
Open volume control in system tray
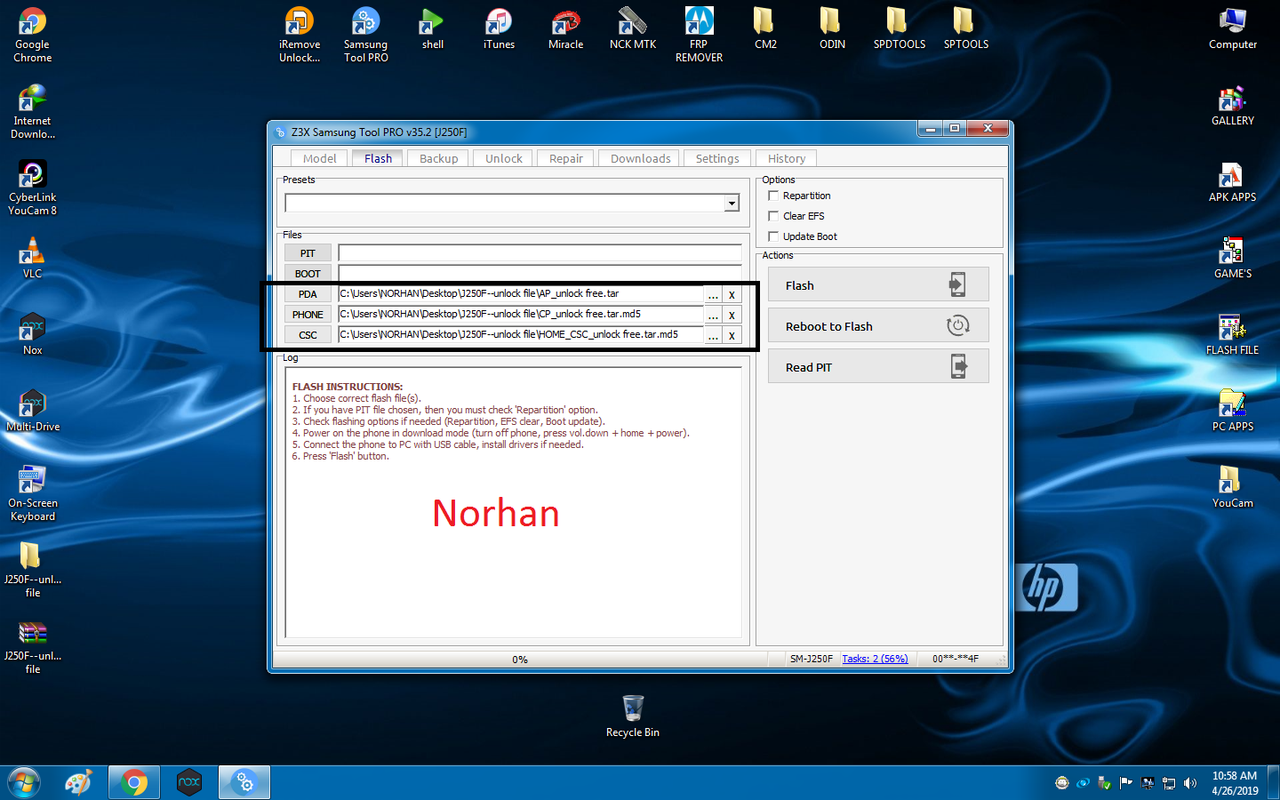pos(1190,782)
